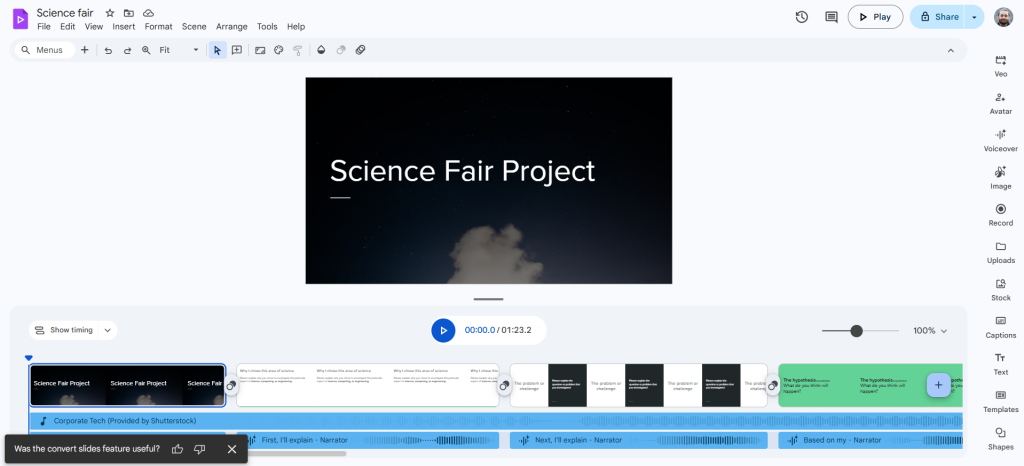Select the problem or challenge scene clip
The image size is (1024, 466).
point(638,385)
